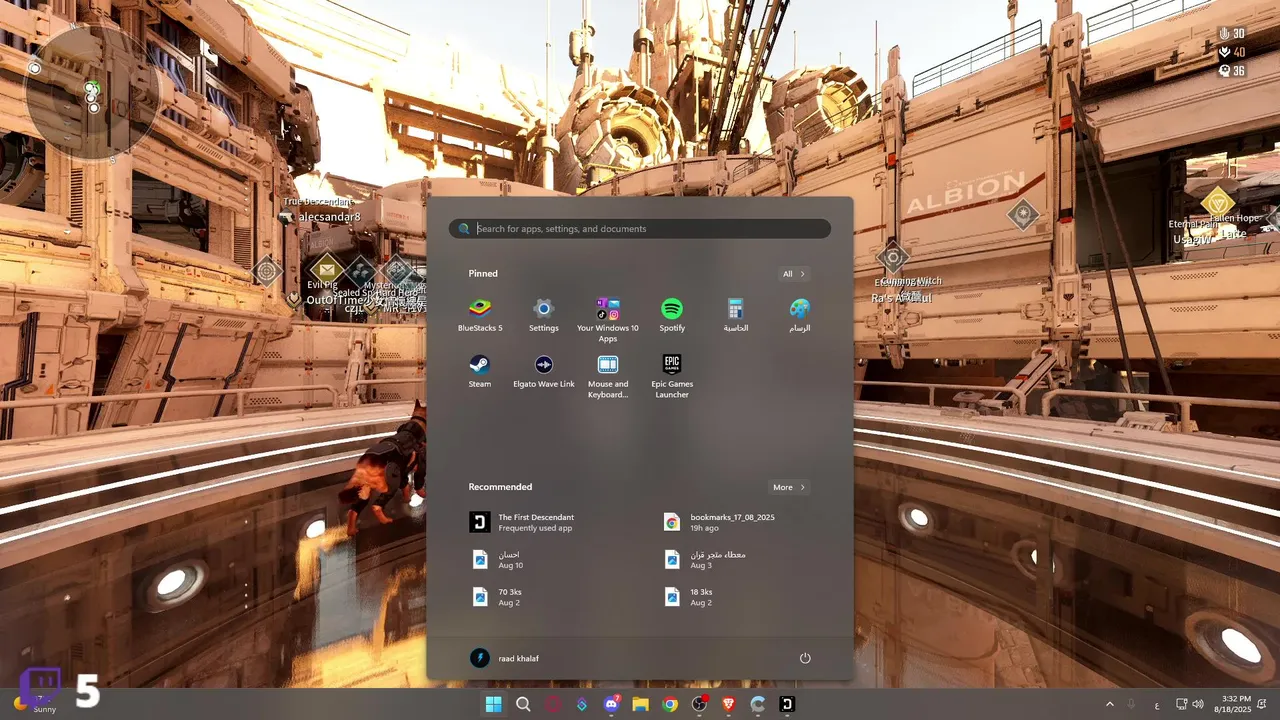Switch input language via ع indicator
Image resolution: width=1280 pixels, height=720 pixels.
[1157, 704]
